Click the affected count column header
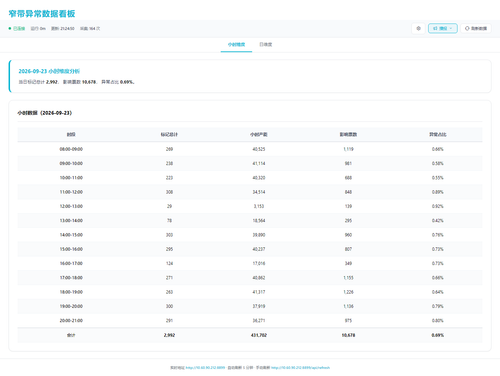 (x=348, y=134)
